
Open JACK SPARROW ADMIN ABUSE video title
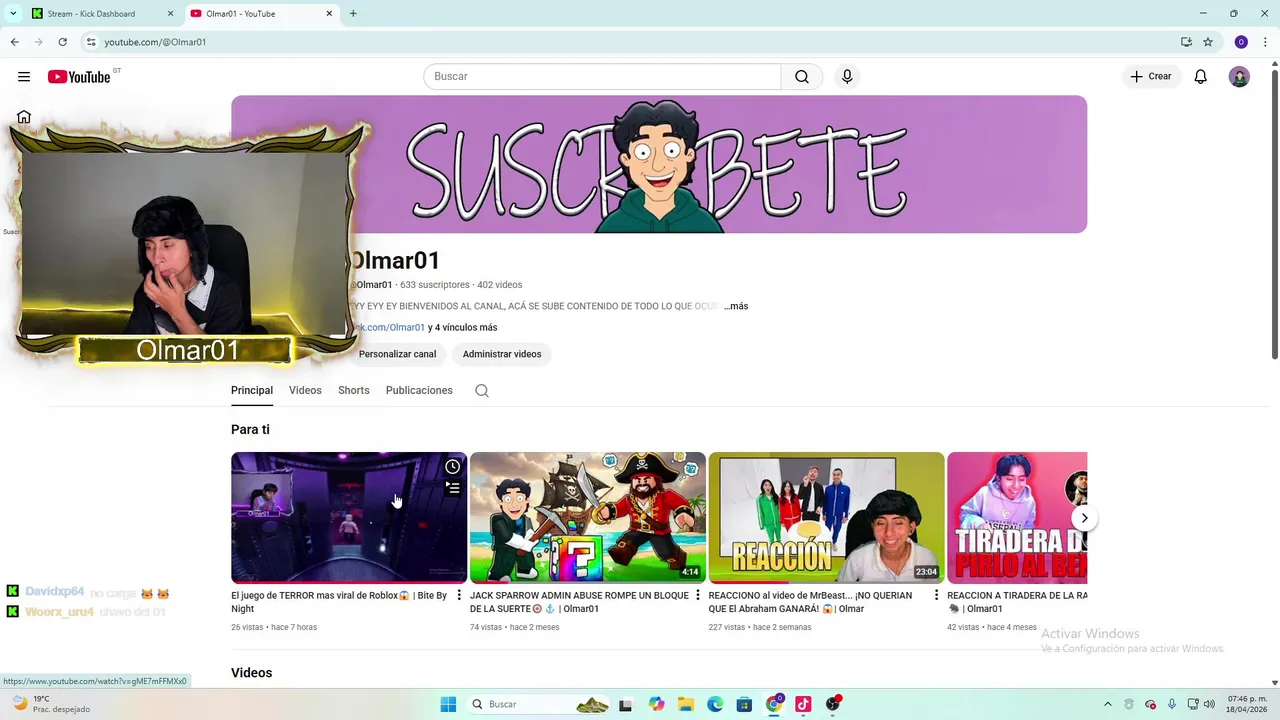pyautogui.click(x=579, y=602)
